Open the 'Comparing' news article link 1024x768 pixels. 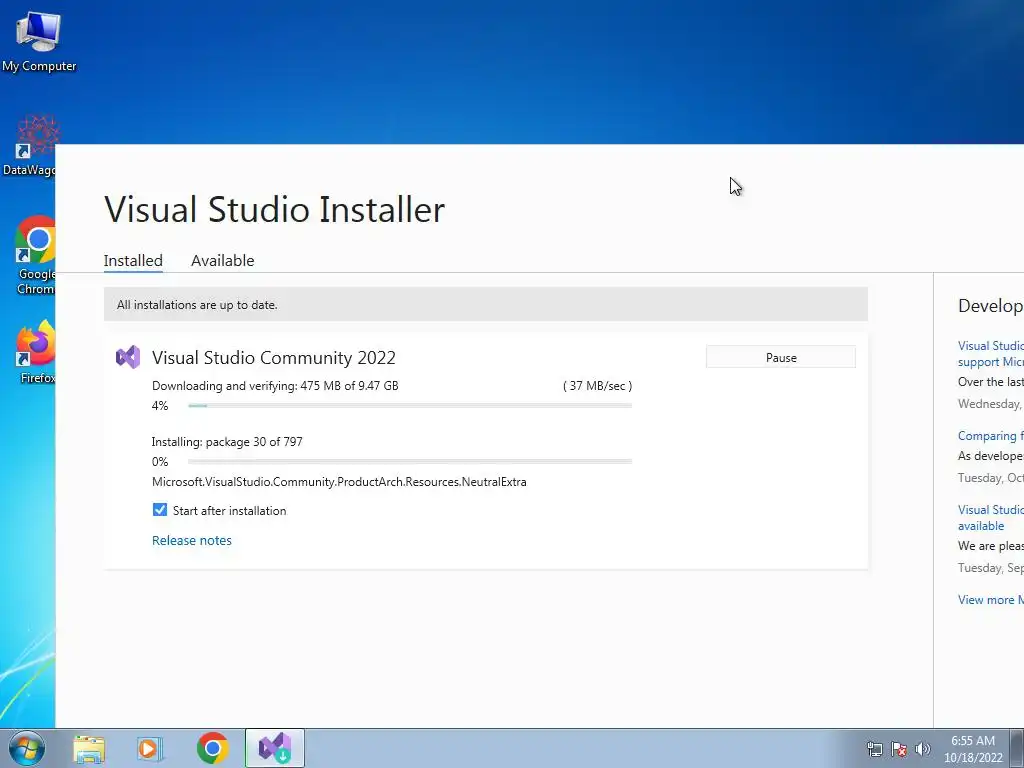coord(991,436)
